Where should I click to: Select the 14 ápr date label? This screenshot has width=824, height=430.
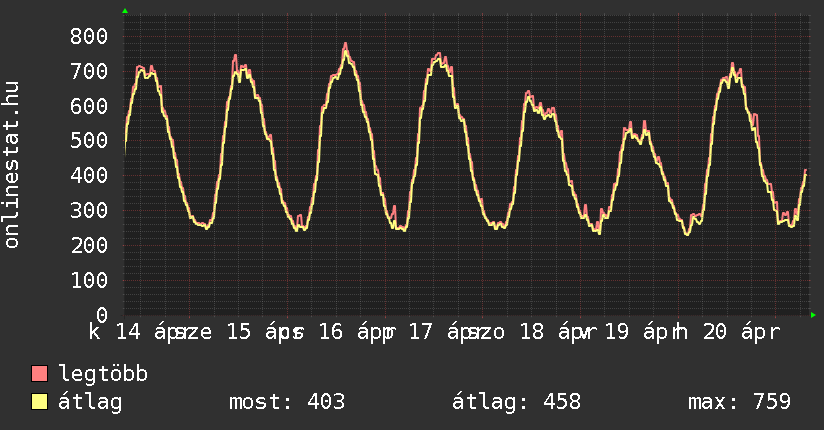[152, 332]
